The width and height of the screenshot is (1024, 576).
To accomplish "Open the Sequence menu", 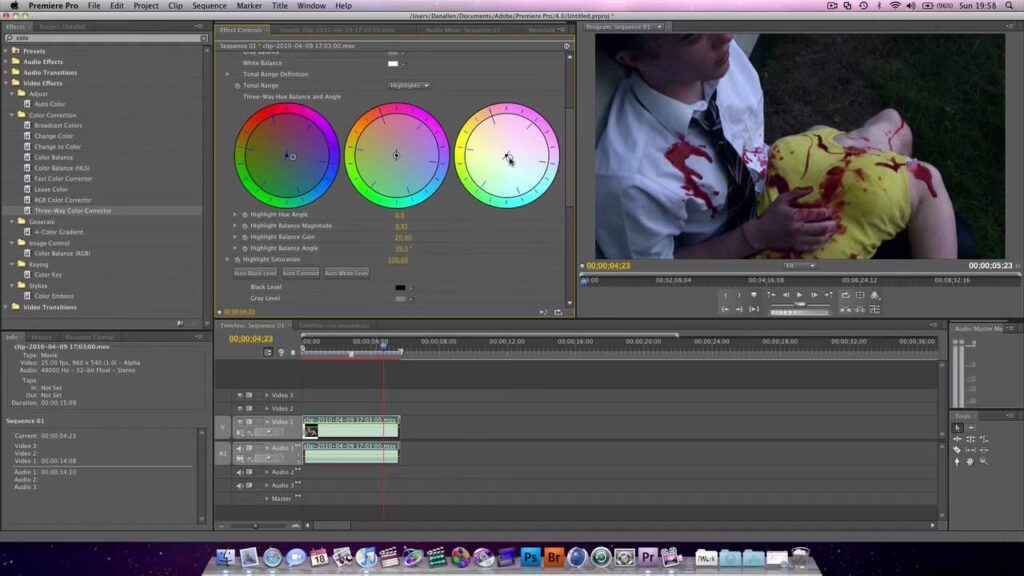I will tap(209, 6).
